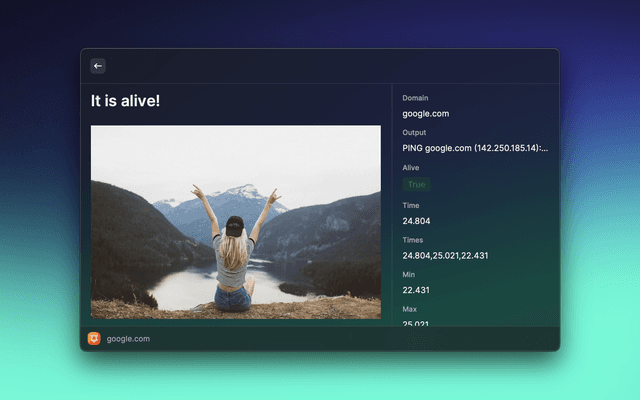Screen dimensions: 640x400
Task: Select the google.com value under Domain
Action: pos(425,114)
